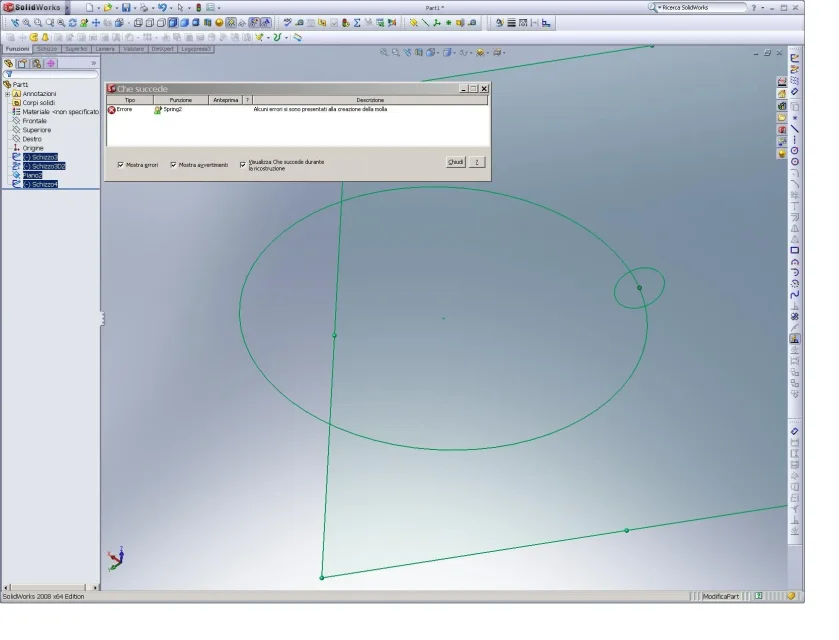Switch to the Funzioni tab
839x640 pixels.
point(17,49)
